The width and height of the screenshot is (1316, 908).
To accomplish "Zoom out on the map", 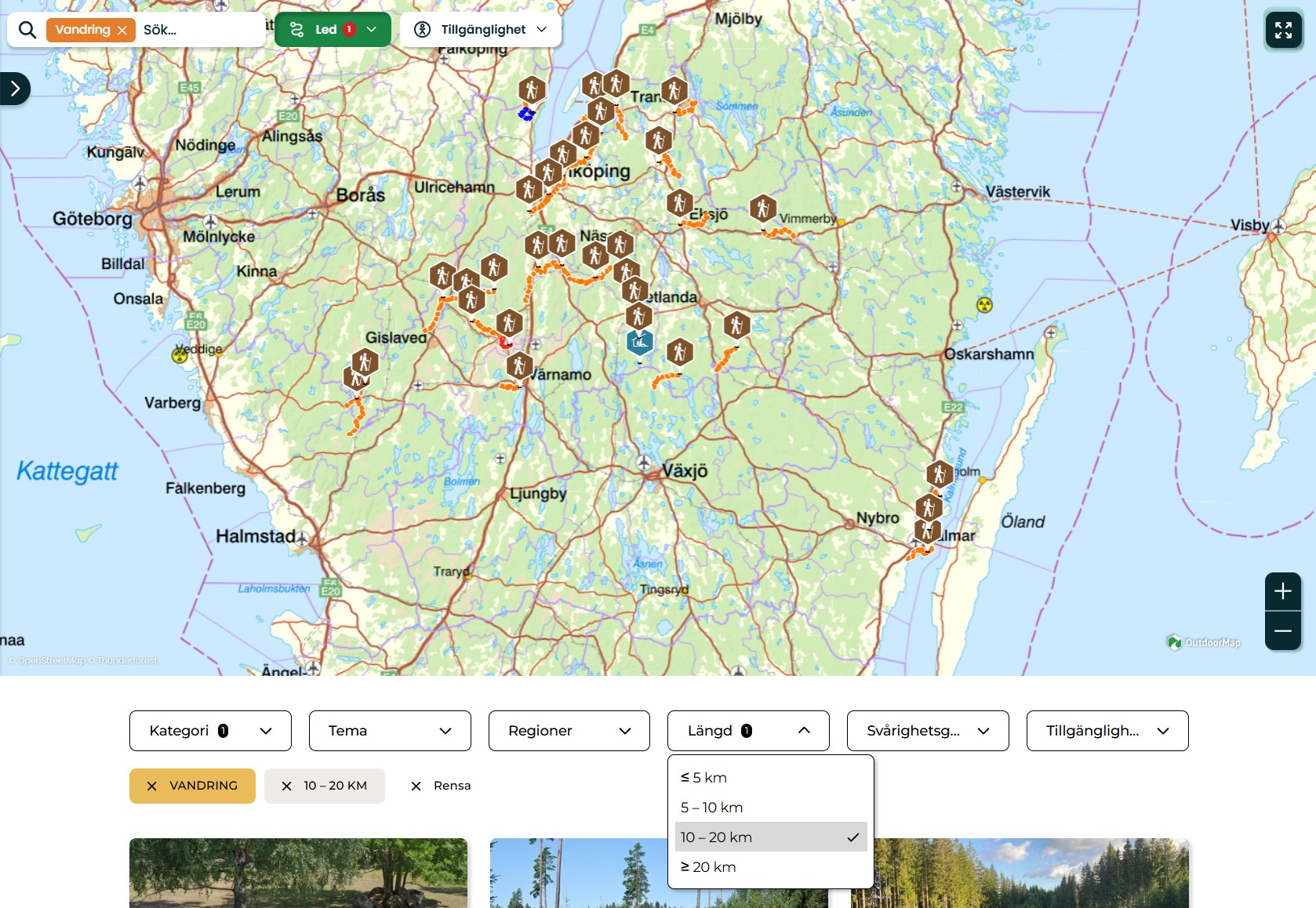I will pos(1282,630).
